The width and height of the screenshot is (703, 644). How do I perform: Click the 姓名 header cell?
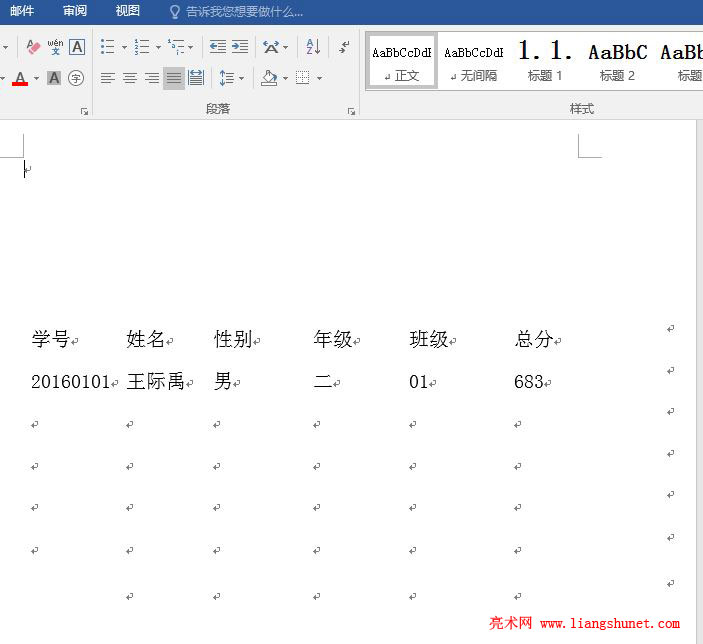[x=145, y=339]
